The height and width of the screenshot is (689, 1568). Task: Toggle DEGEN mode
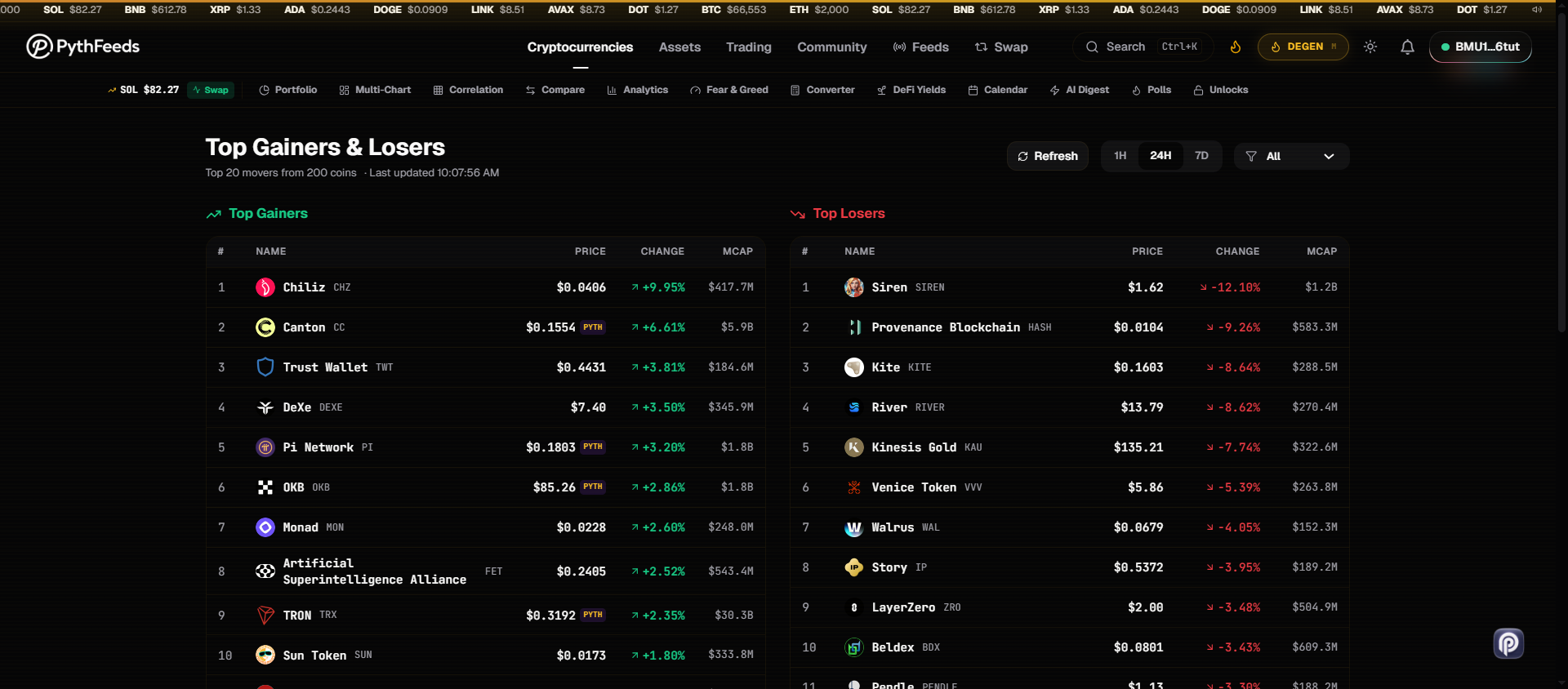click(x=1303, y=47)
